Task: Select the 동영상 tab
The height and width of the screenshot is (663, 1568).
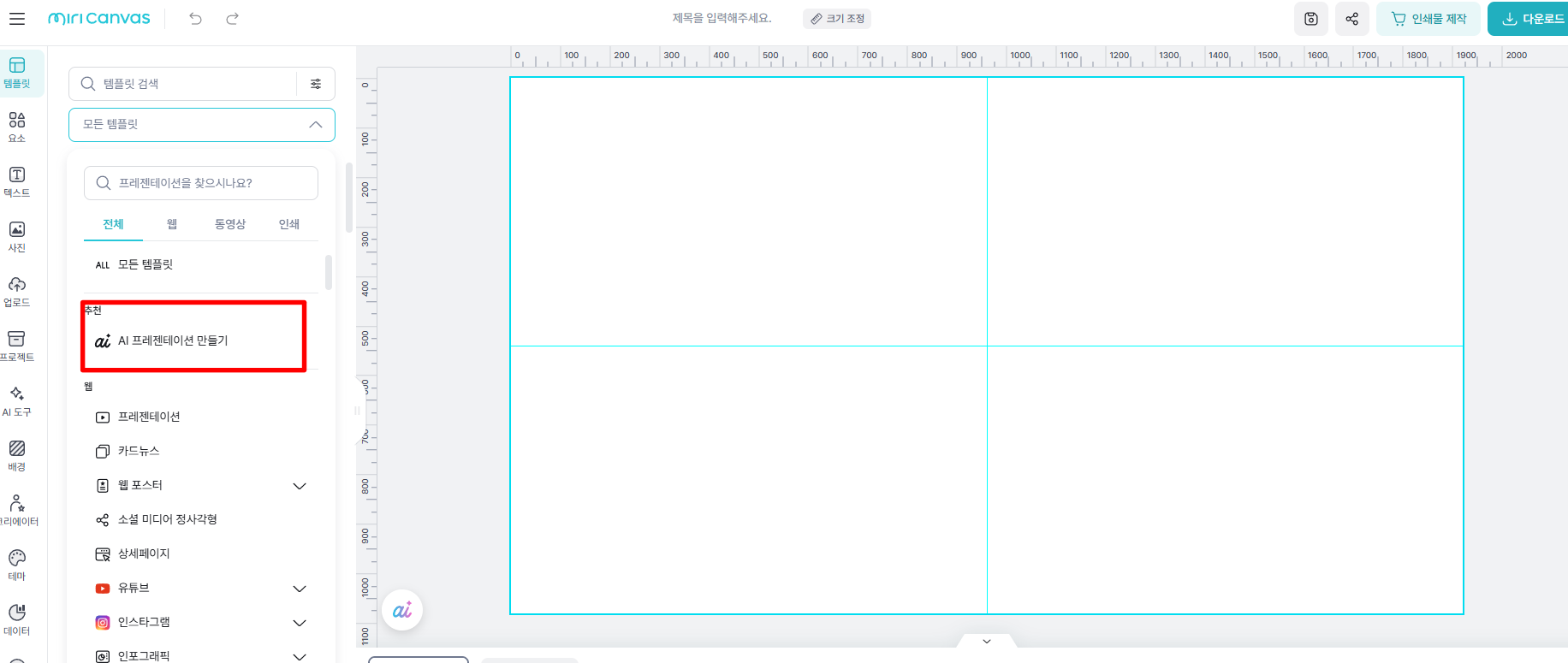Action: [230, 224]
